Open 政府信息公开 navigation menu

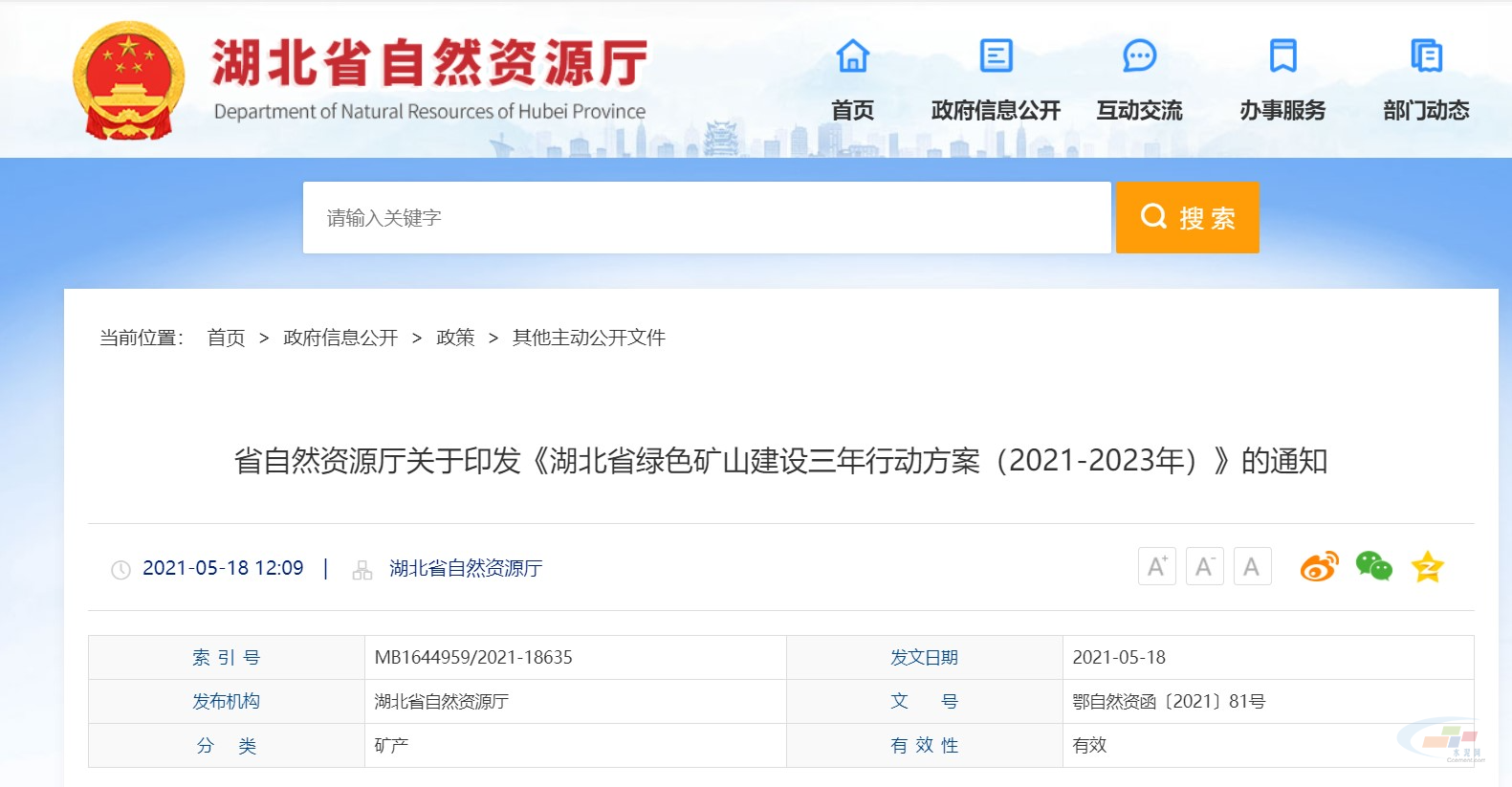point(996,111)
